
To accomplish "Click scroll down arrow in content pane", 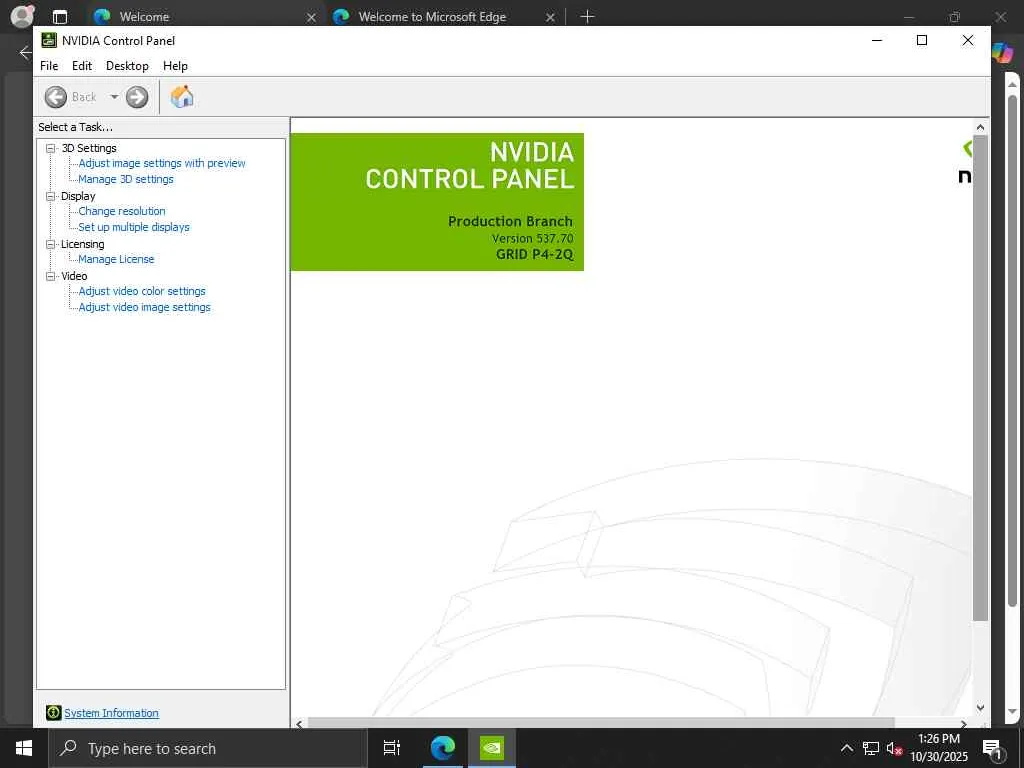I will [980, 708].
